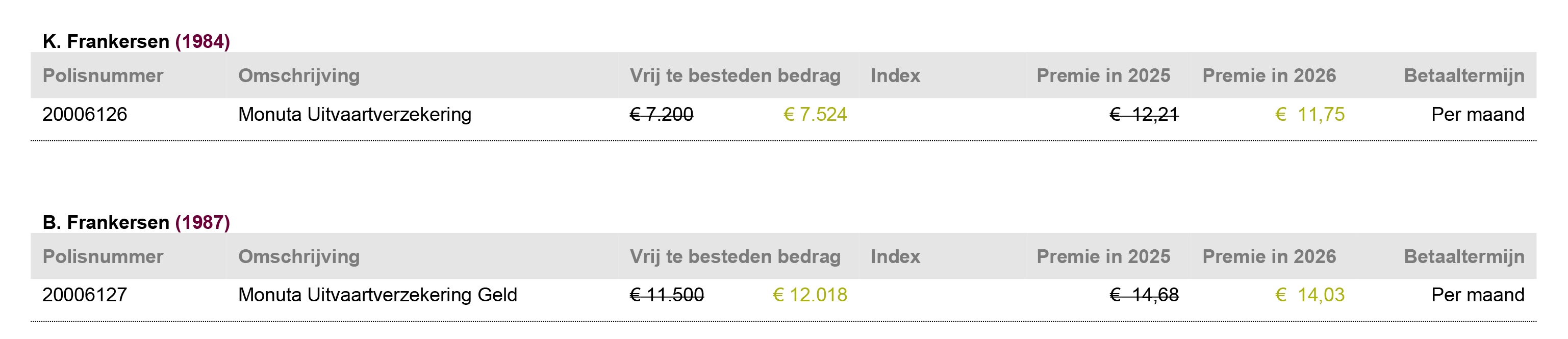Image resolution: width=1568 pixels, height=339 pixels.
Task: Click Index header in B. Frankersen's table
Action: click(895, 257)
